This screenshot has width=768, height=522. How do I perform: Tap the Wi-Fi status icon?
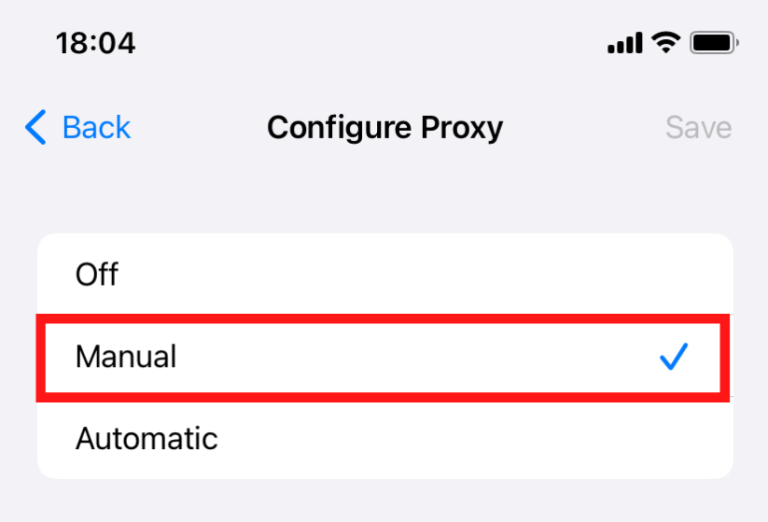coord(664,43)
